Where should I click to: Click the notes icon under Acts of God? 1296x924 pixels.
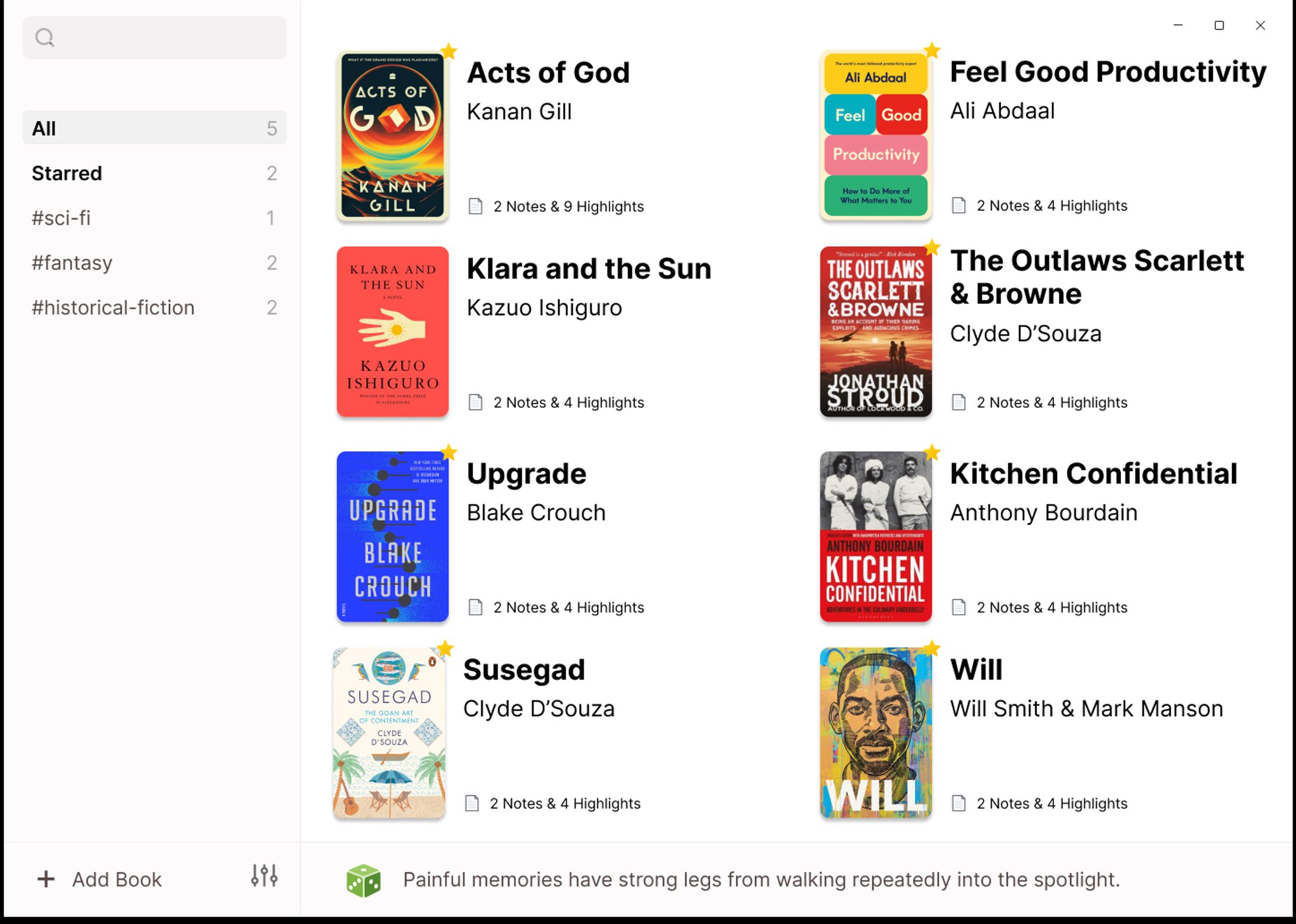[475, 207]
